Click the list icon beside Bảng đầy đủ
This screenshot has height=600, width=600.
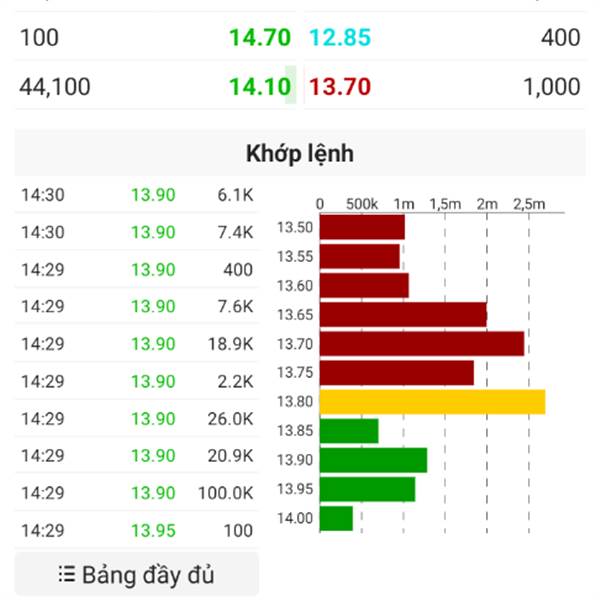click(67, 575)
